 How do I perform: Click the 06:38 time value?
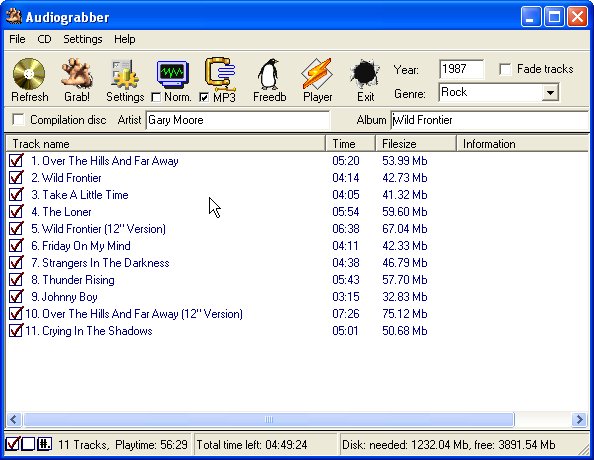[x=345, y=229]
